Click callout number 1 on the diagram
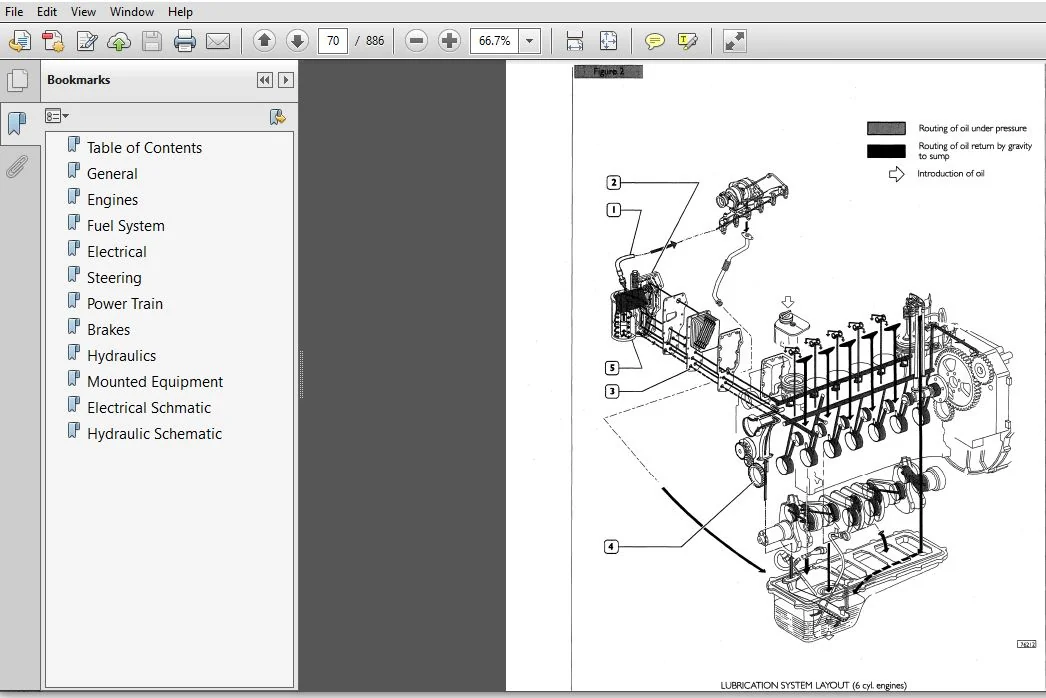This screenshot has width=1046, height=698. tap(614, 210)
